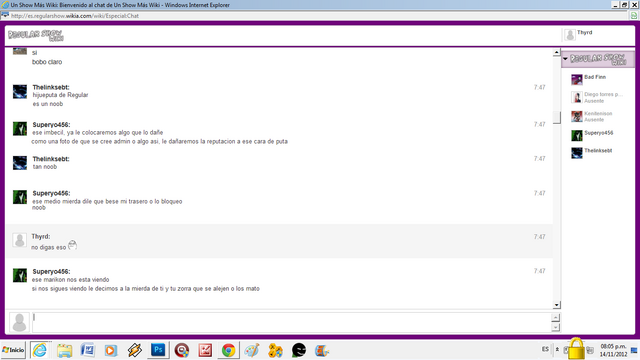
Task: Click Bad Finn's avatar in the user list
Action: 577,79
